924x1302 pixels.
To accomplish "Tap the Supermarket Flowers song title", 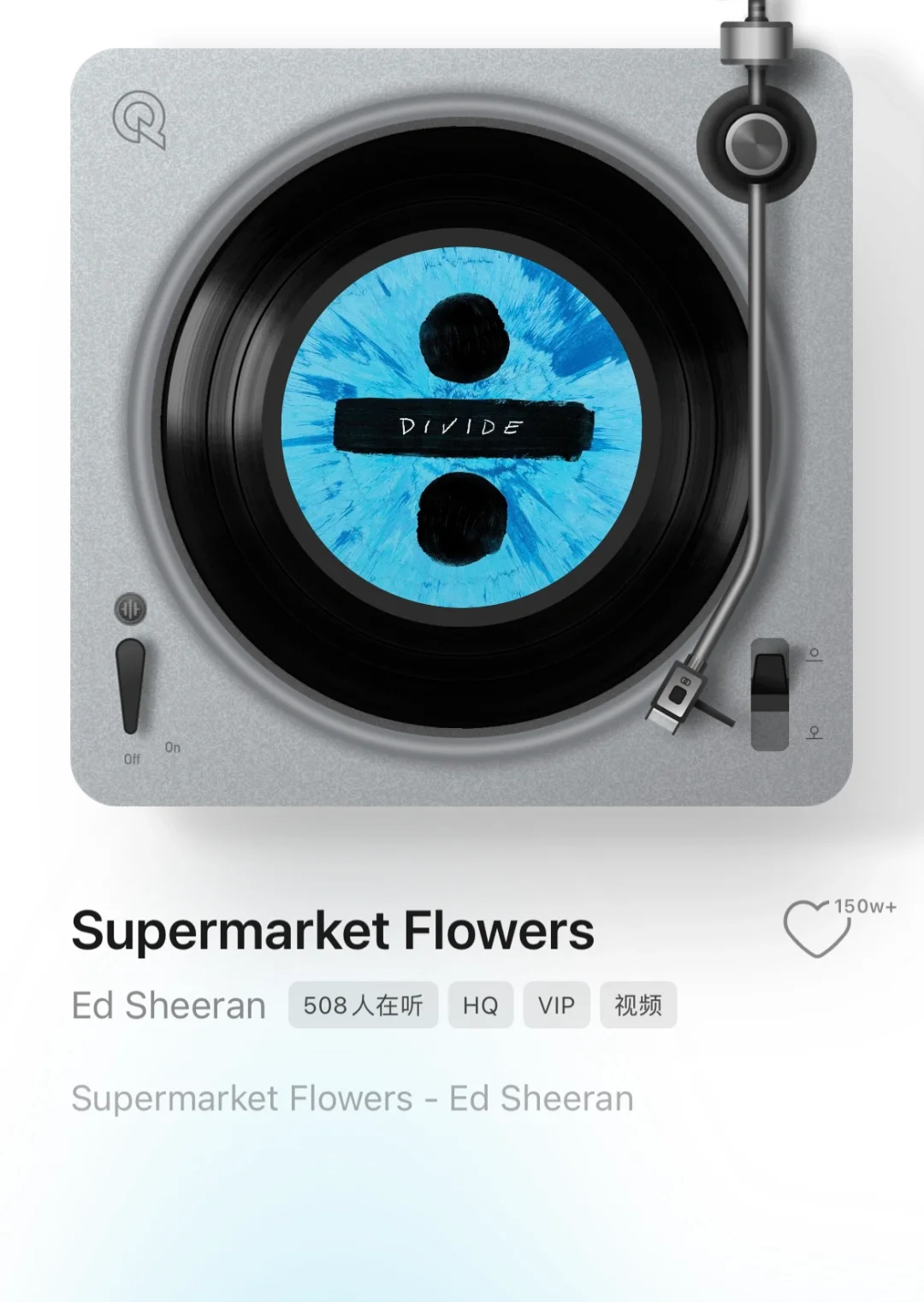I will click(333, 931).
